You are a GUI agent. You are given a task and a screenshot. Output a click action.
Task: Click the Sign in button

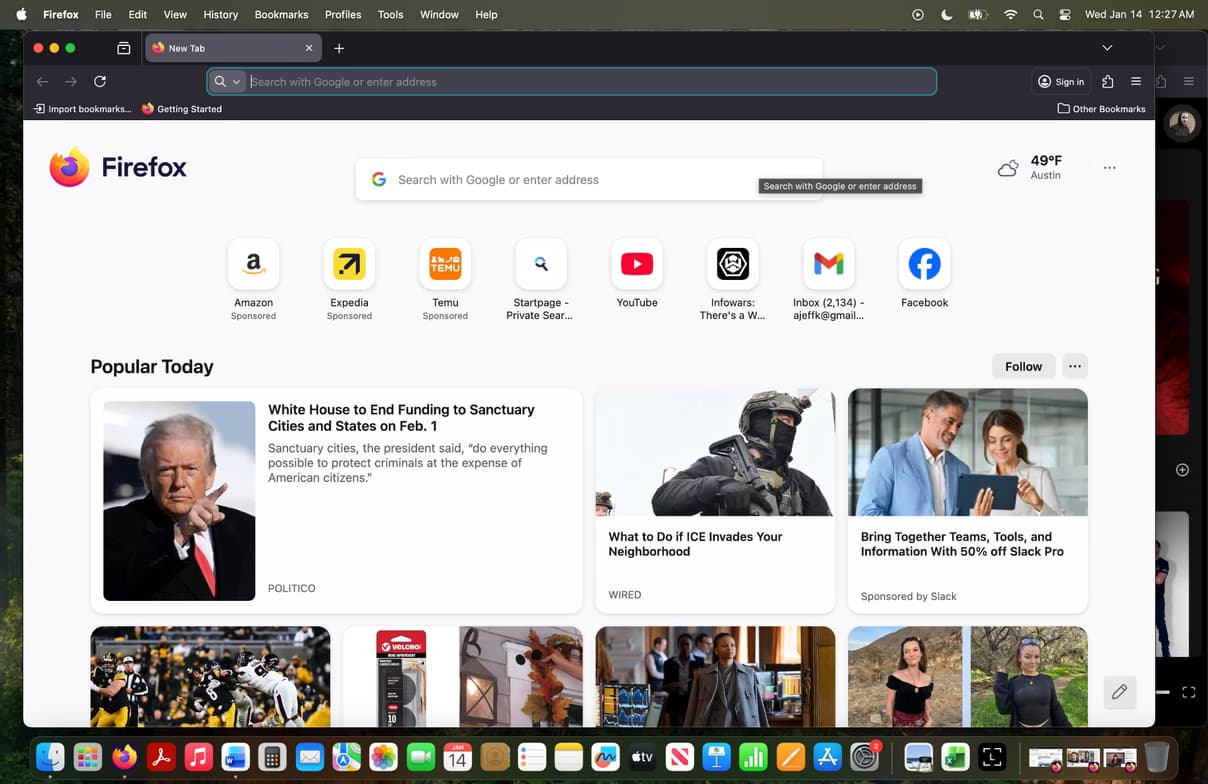[1061, 82]
